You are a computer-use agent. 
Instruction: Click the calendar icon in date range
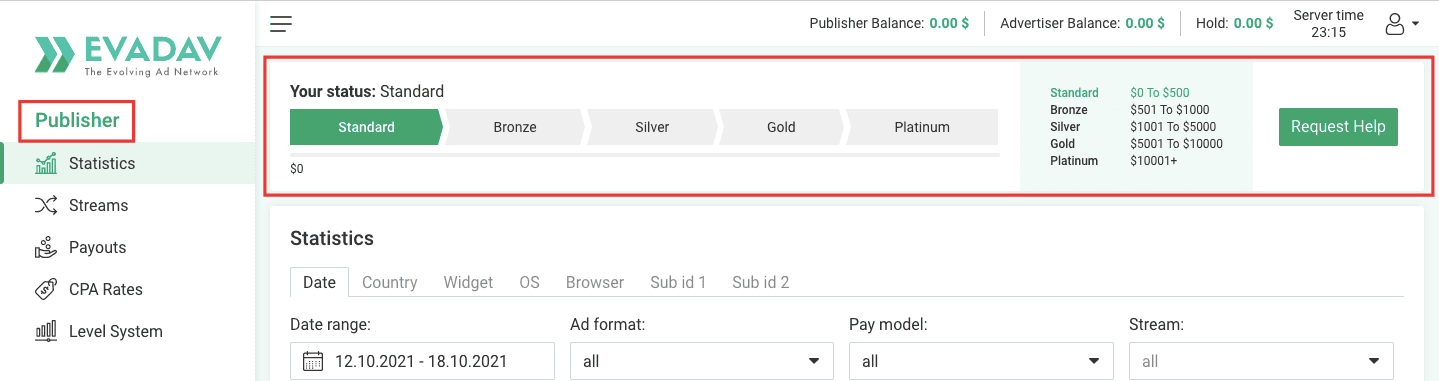pos(313,361)
